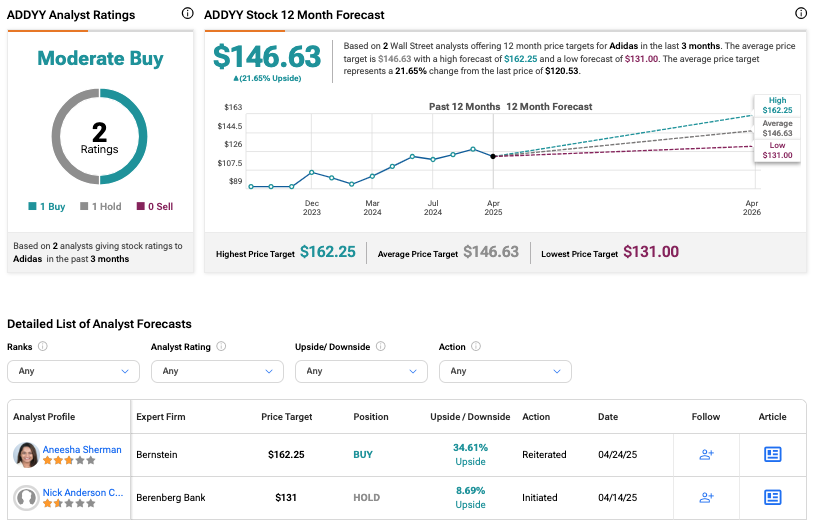
Task: Expand the Ranks dropdown
Action: (73, 371)
